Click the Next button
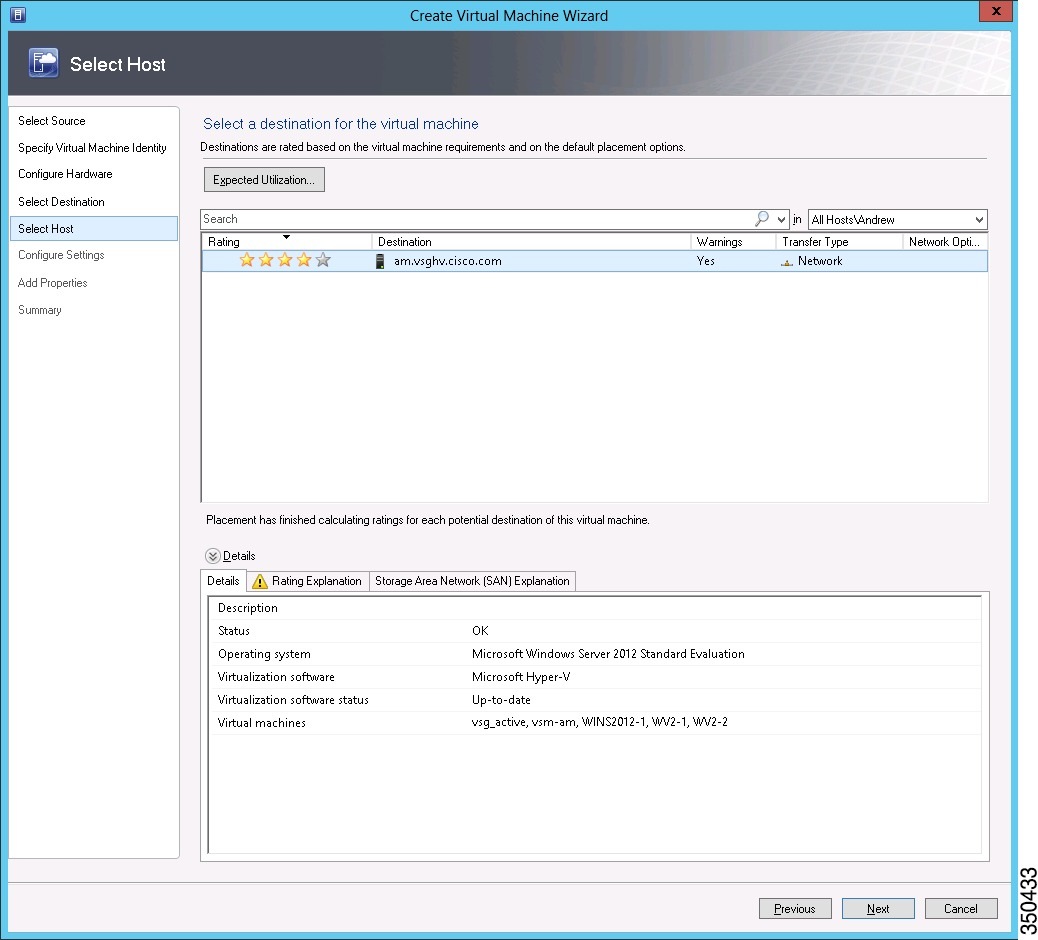 [x=878, y=909]
